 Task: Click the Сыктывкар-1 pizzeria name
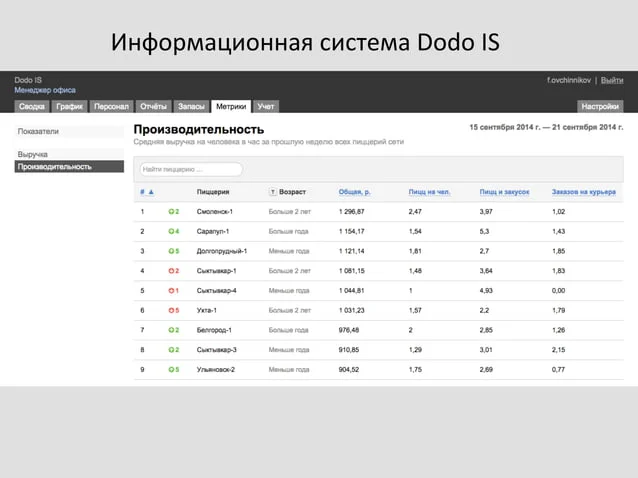pos(216,271)
